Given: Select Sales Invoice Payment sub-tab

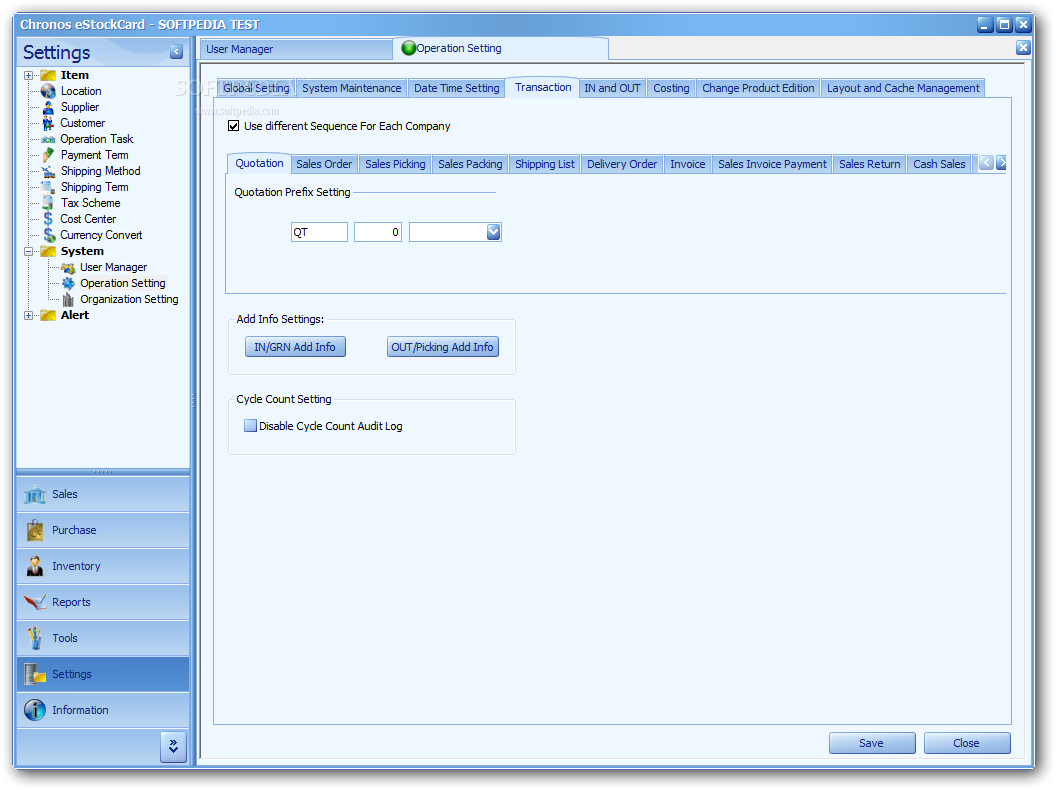Looking at the screenshot, I should tap(772, 164).
